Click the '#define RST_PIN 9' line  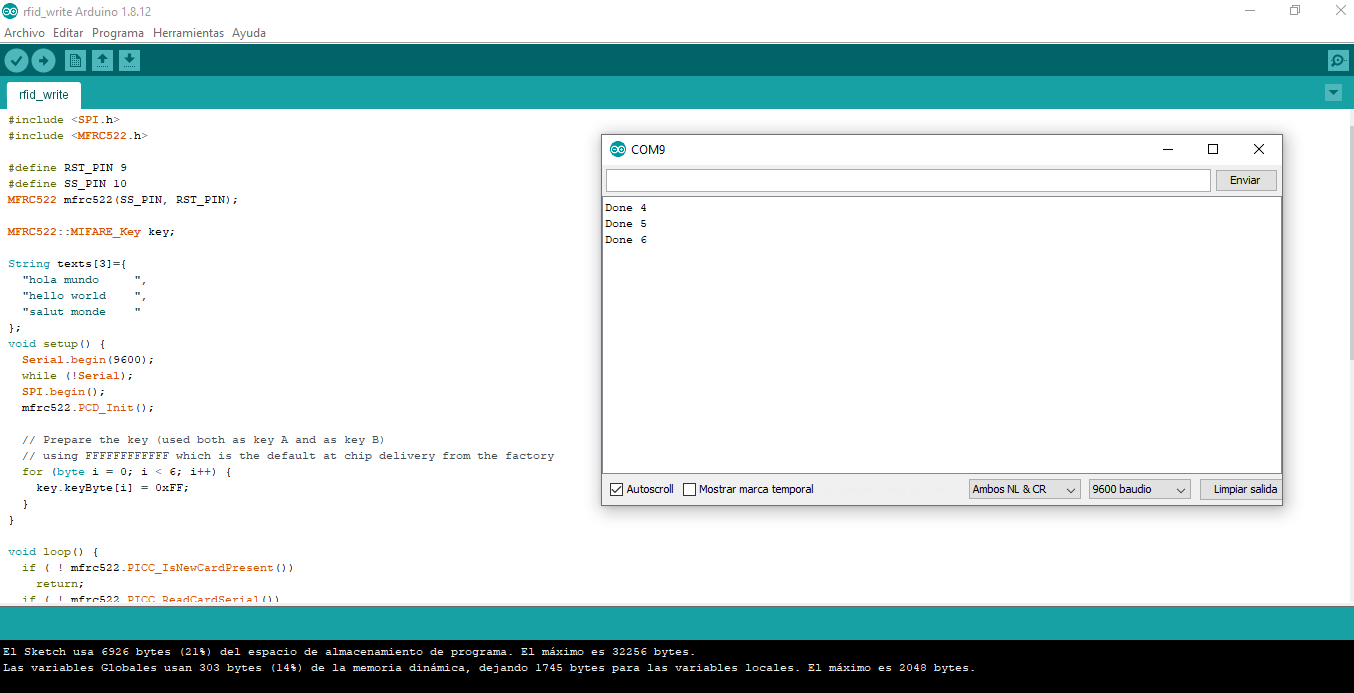pos(67,168)
